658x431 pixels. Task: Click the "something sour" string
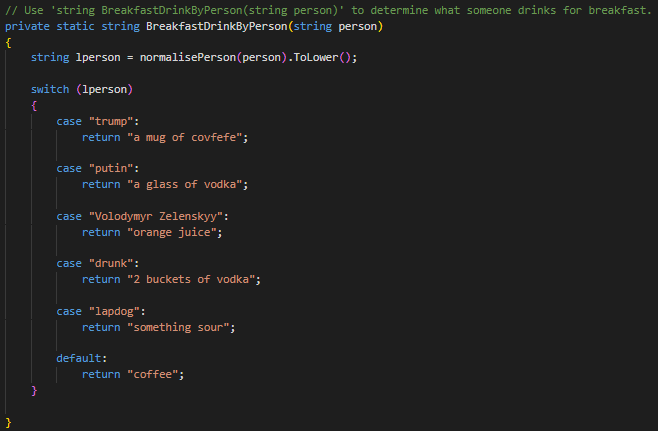coord(178,327)
